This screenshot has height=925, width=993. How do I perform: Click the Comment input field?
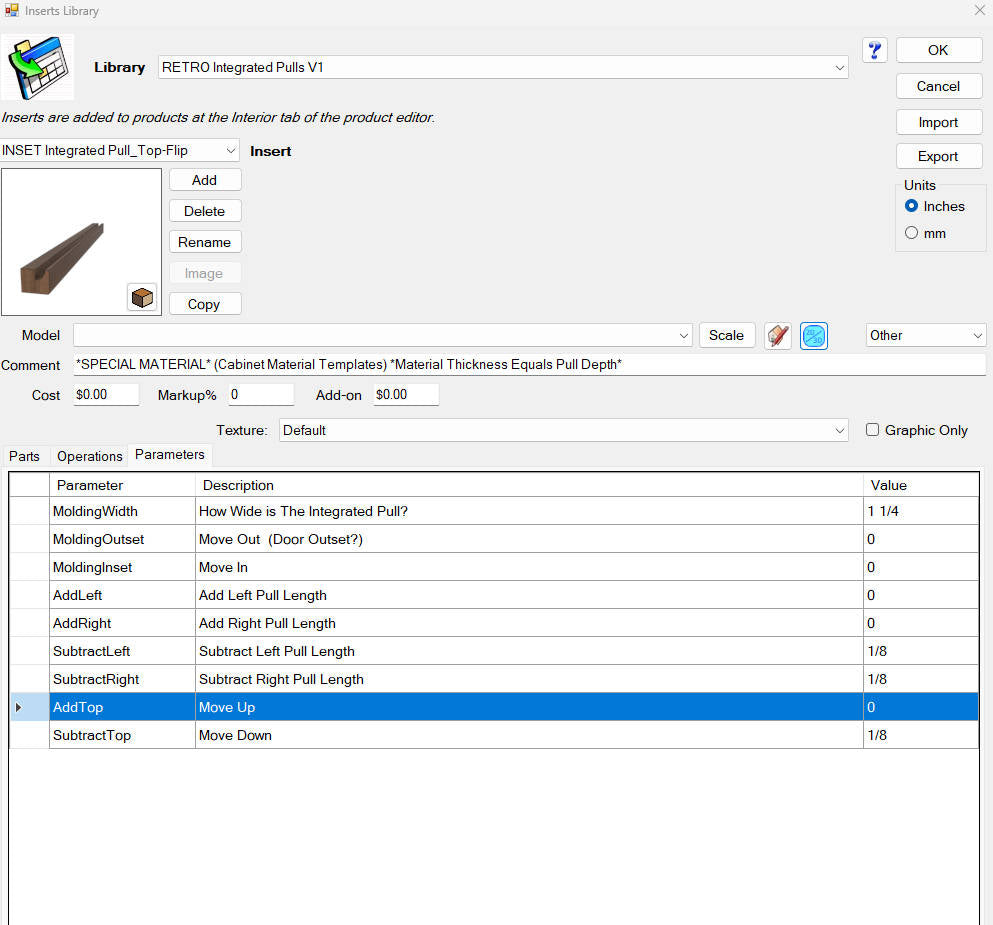(529, 365)
